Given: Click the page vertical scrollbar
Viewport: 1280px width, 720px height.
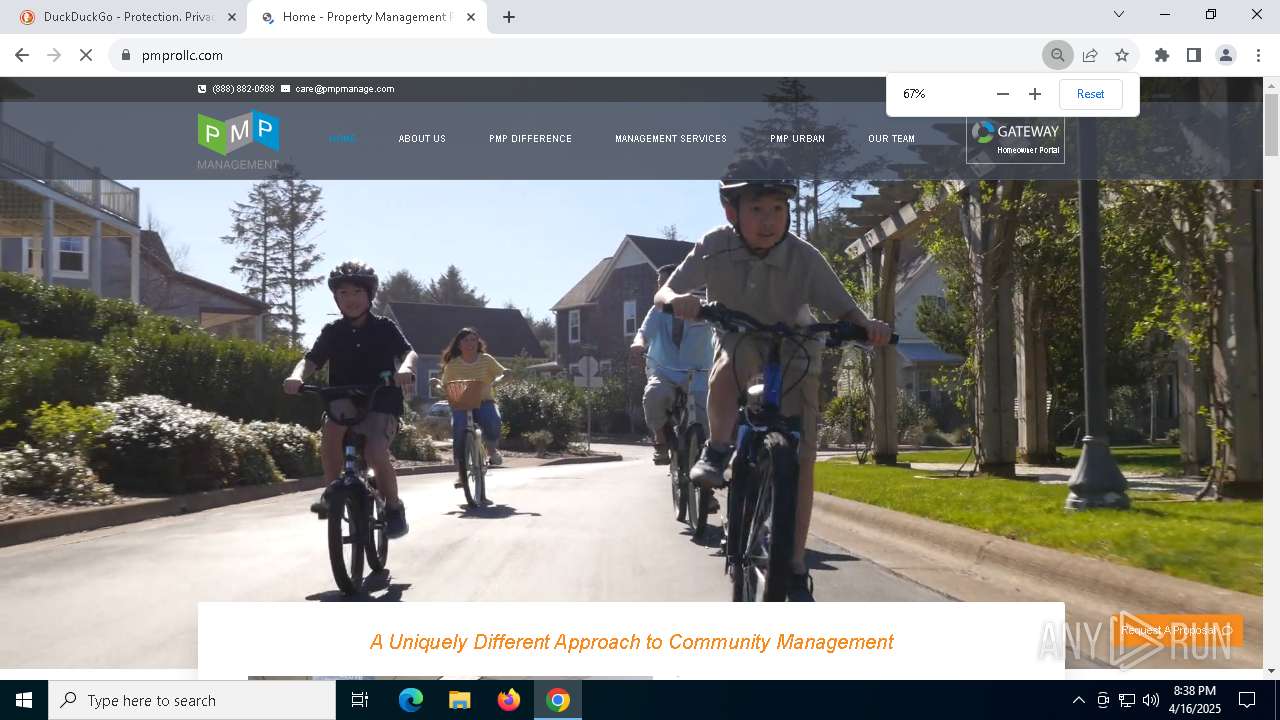Looking at the screenshot, I should pyautogui.click(x=1271, y=125).
